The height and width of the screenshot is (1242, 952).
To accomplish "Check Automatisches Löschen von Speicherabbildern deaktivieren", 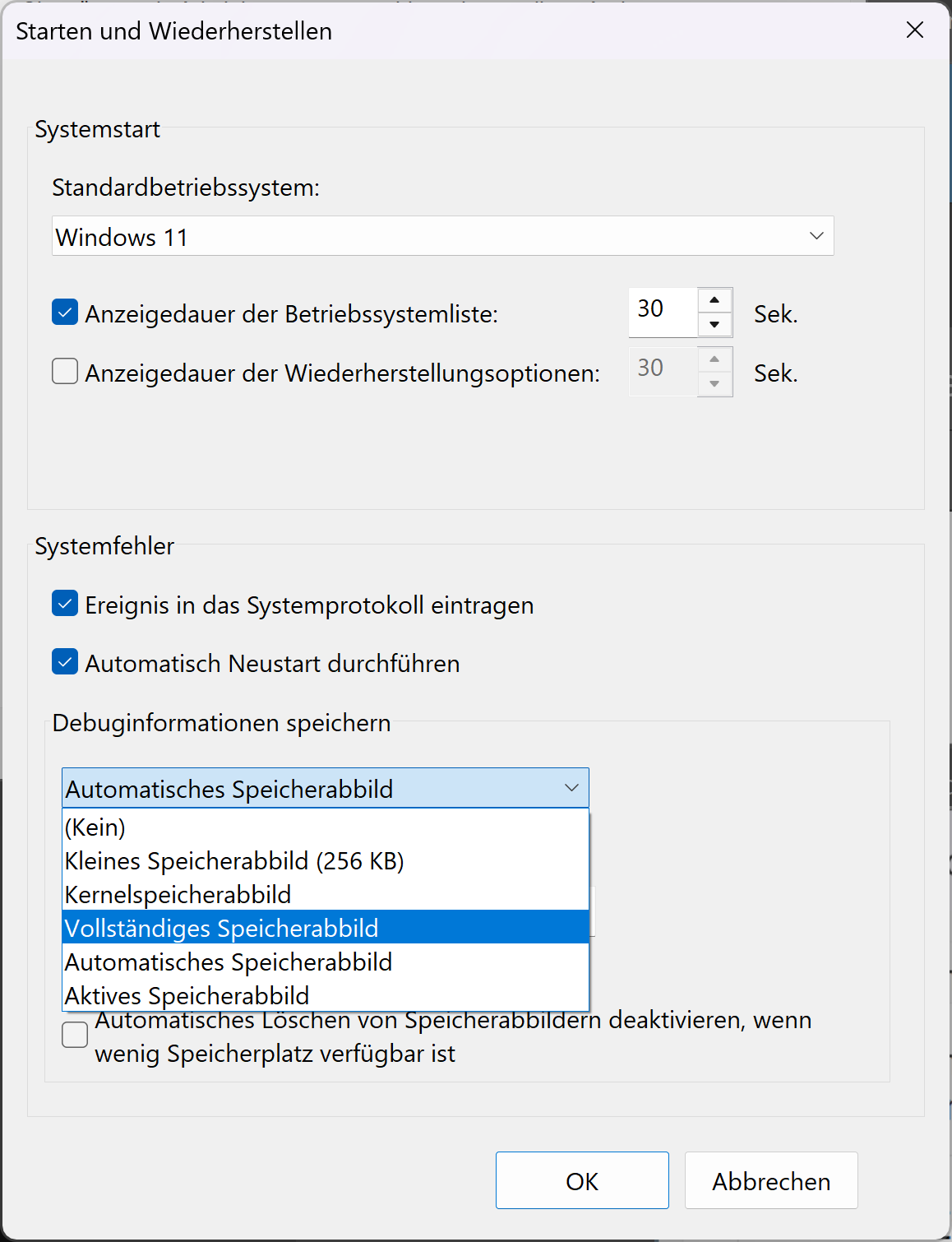I will pyautogui.click(x=75, y=1035).
